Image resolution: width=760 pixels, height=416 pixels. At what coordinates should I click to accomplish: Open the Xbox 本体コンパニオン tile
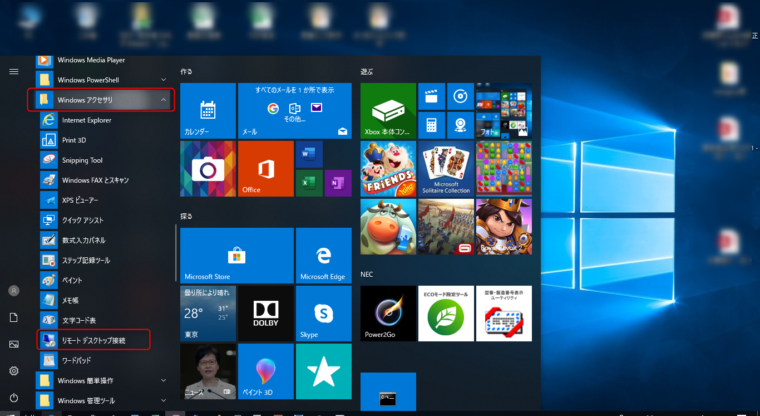(x=388, y=111)
